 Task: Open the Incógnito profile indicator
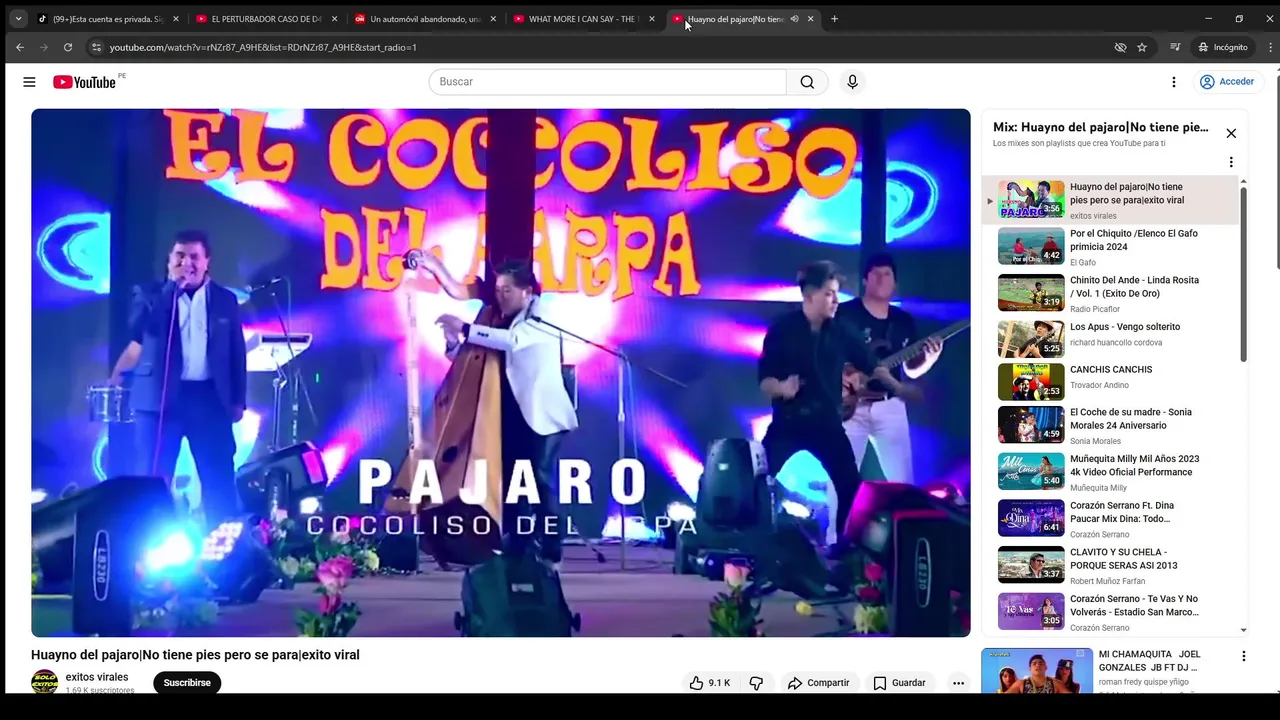pos(1223,47)
